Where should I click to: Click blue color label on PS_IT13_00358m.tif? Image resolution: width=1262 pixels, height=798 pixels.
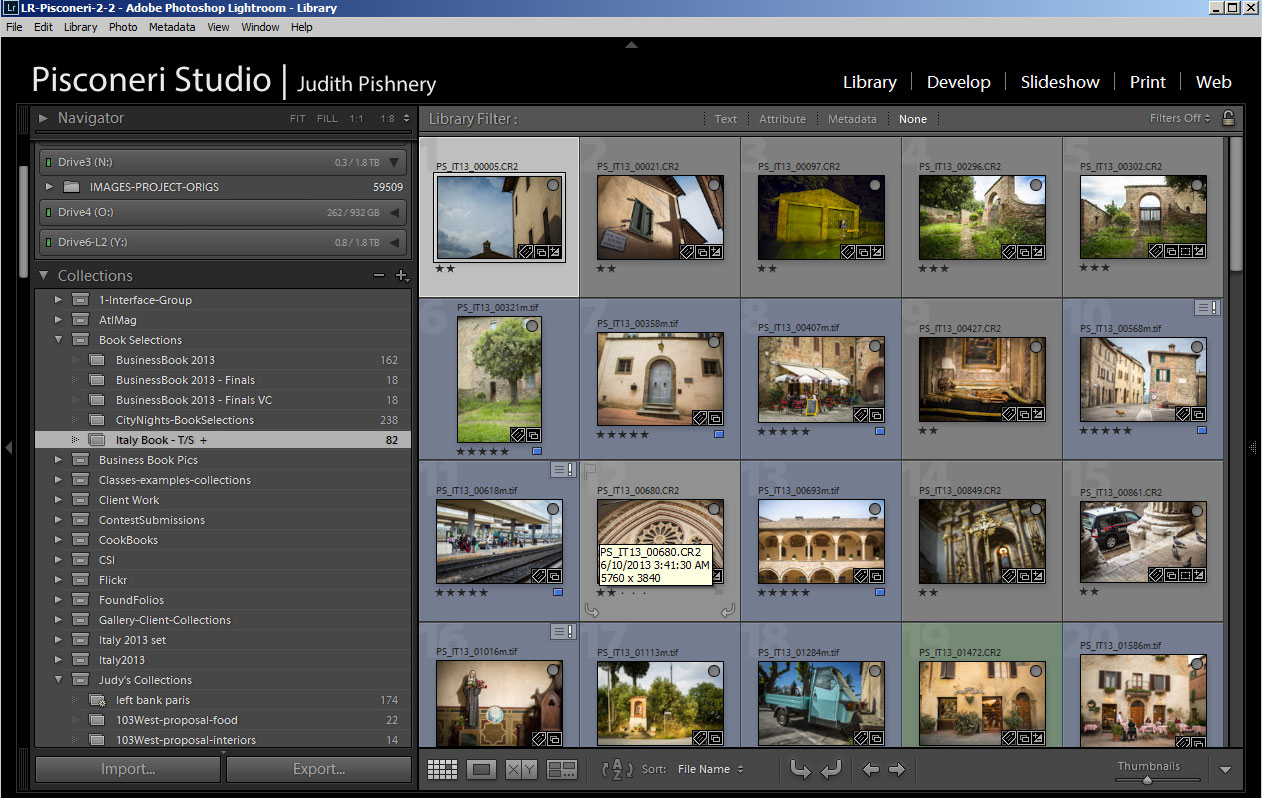[719, 434]
